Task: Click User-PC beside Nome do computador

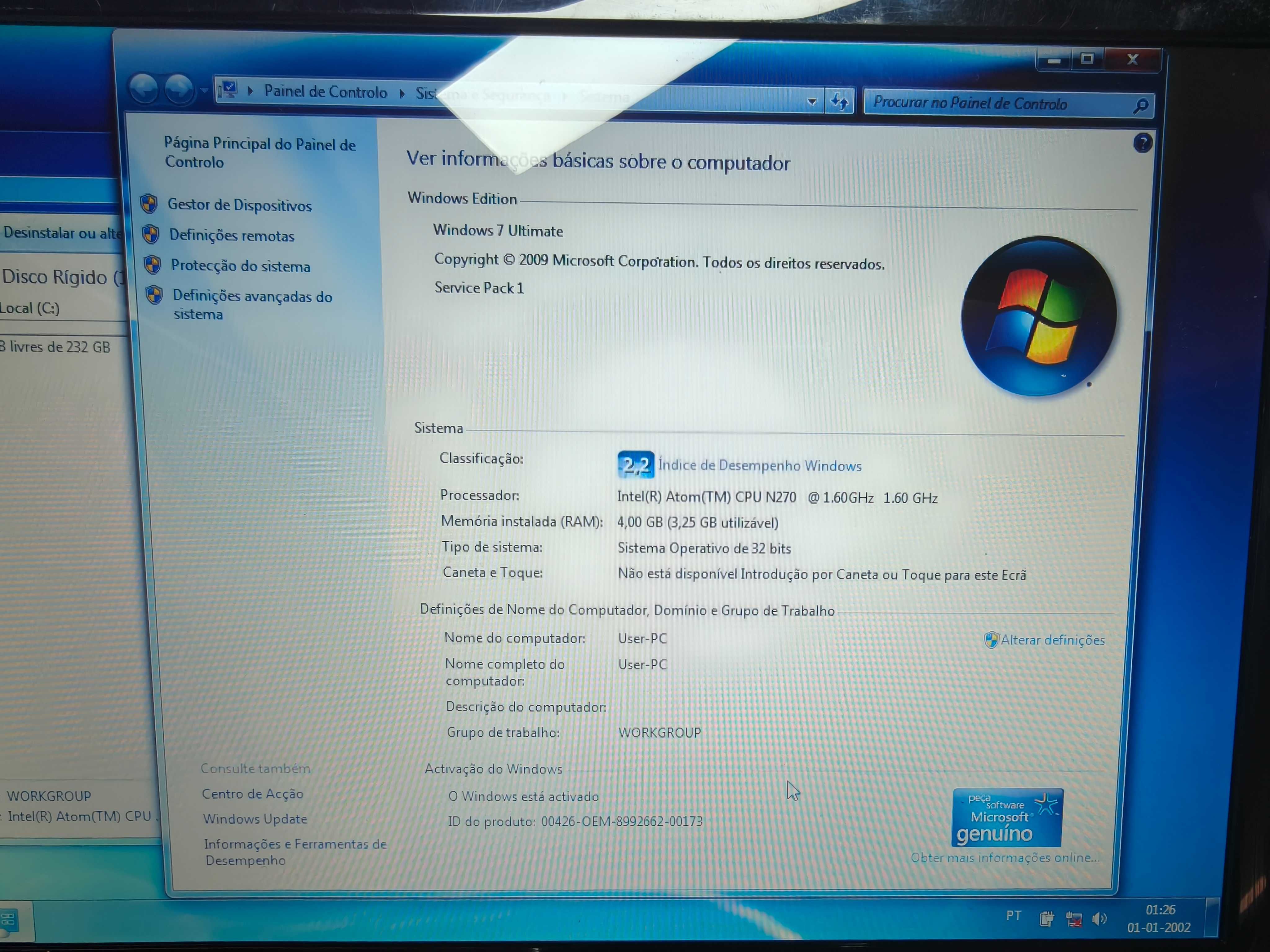Action: 642,638
